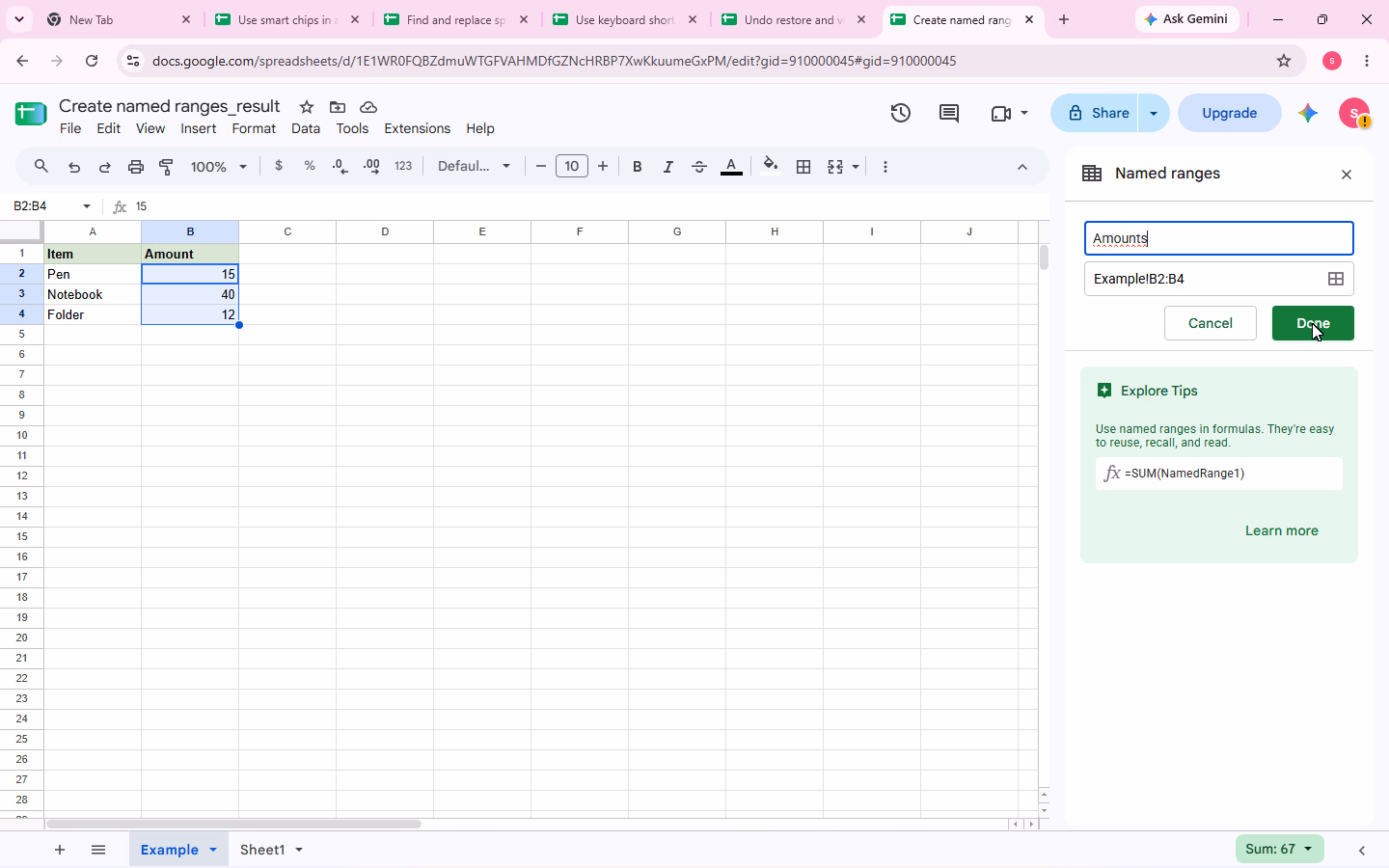Click the select data range grid icon
Screen dimensions: 1389x868
tap(1336, 279)
